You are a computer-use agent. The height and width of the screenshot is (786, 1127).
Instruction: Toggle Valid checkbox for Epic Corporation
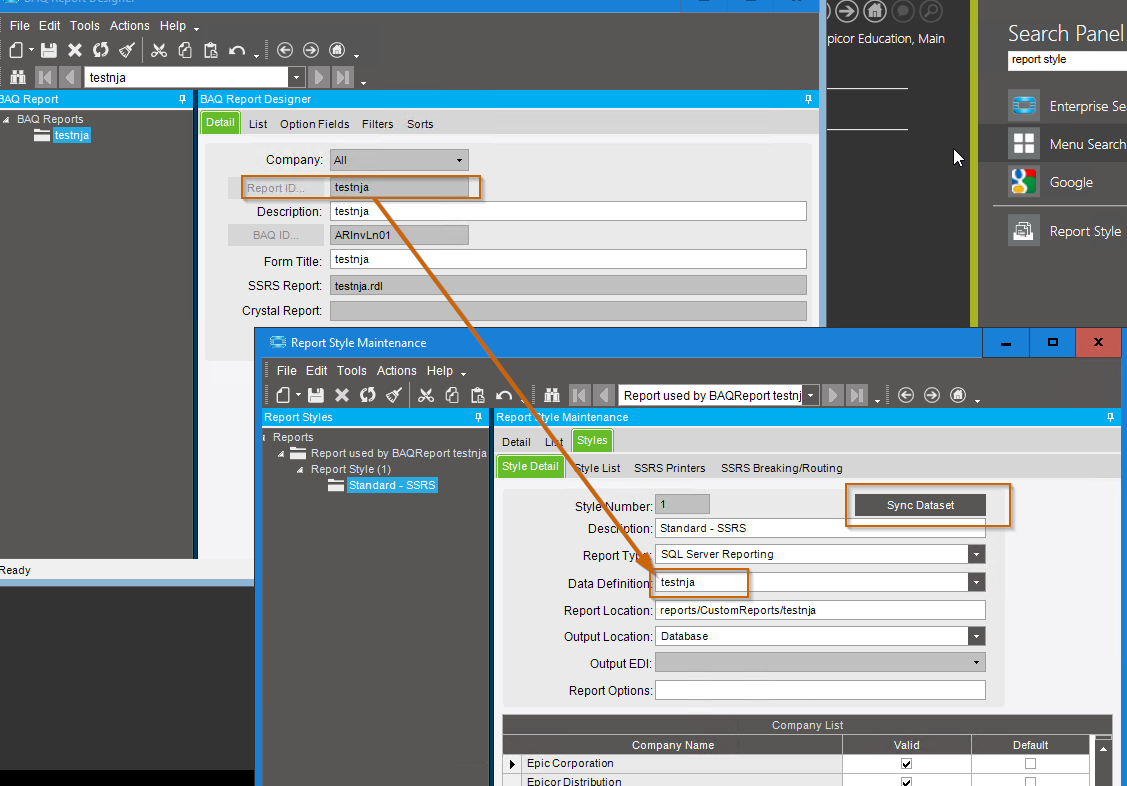tap(906, 764)
